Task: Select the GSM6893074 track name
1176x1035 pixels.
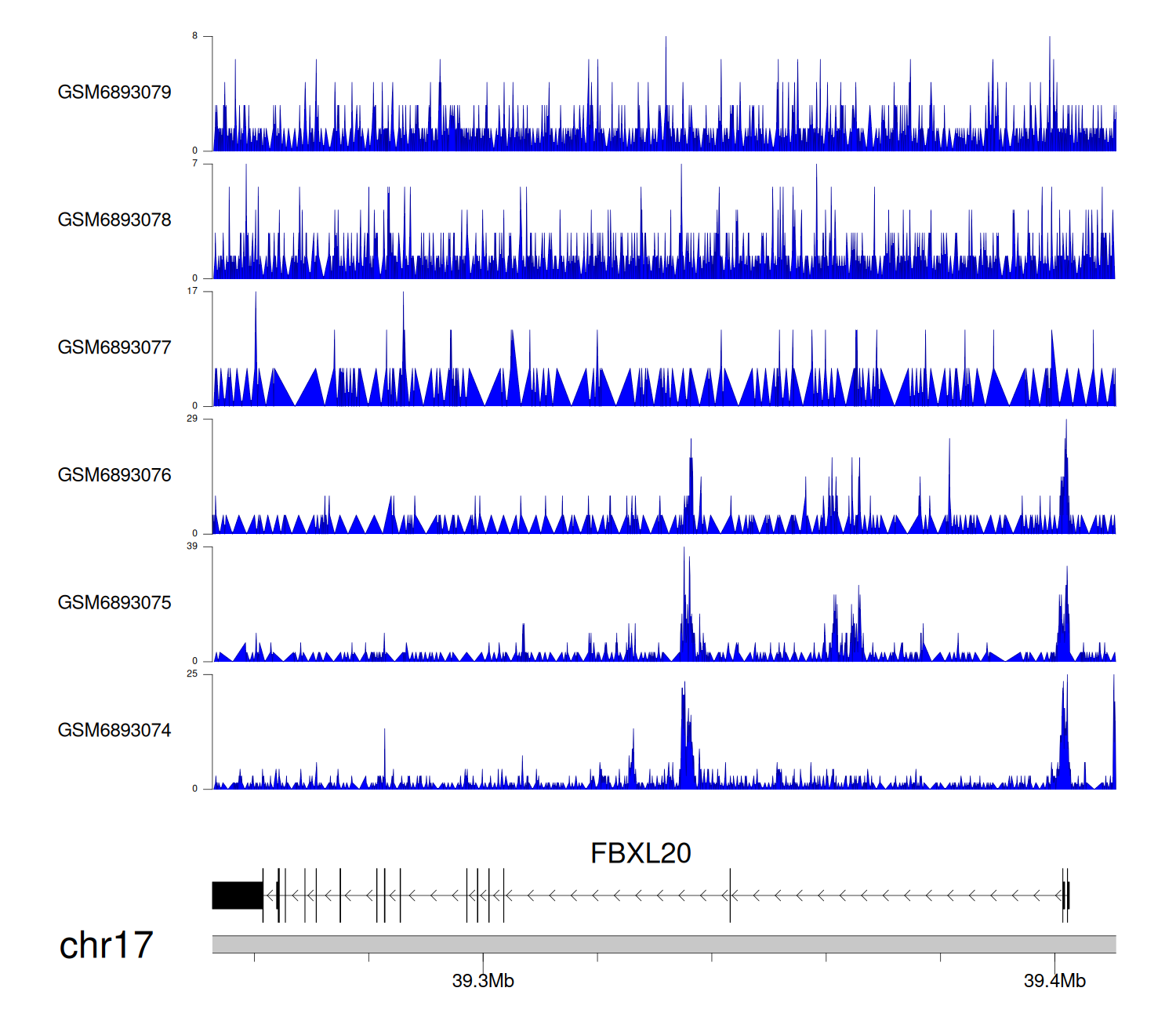Action: tap(114, 731)
